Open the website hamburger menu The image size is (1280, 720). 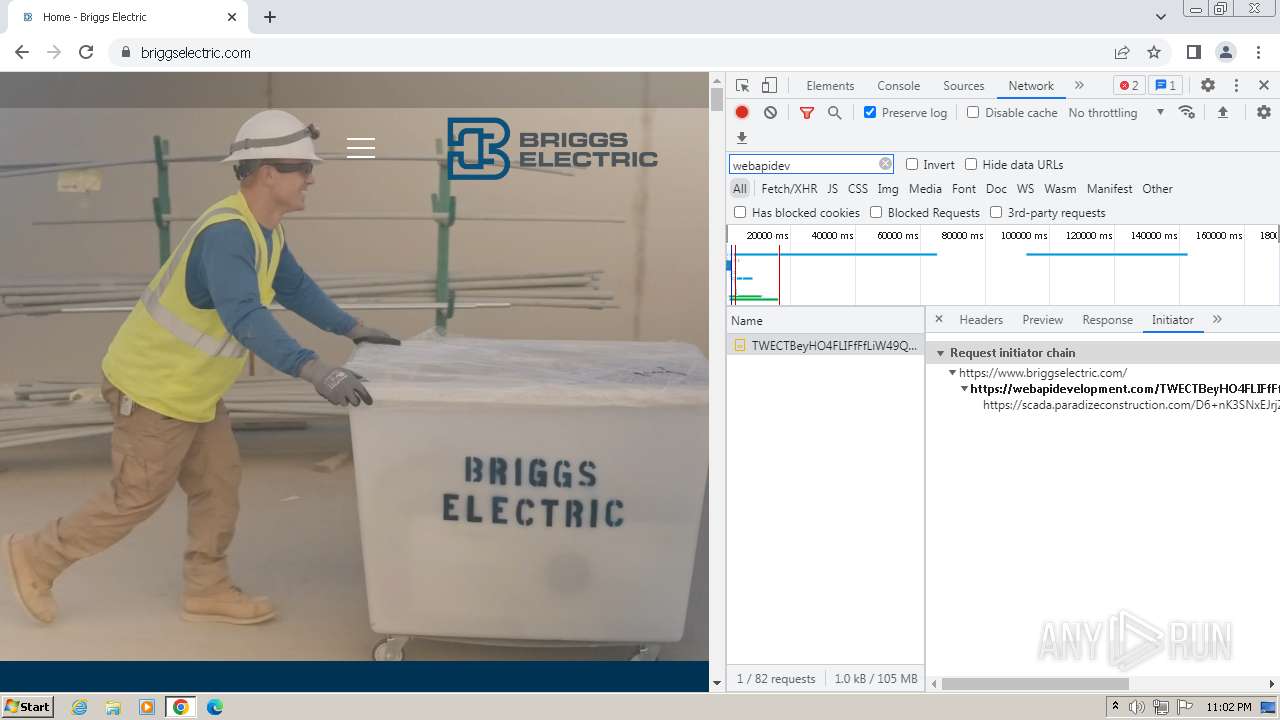tap(361, 148)
